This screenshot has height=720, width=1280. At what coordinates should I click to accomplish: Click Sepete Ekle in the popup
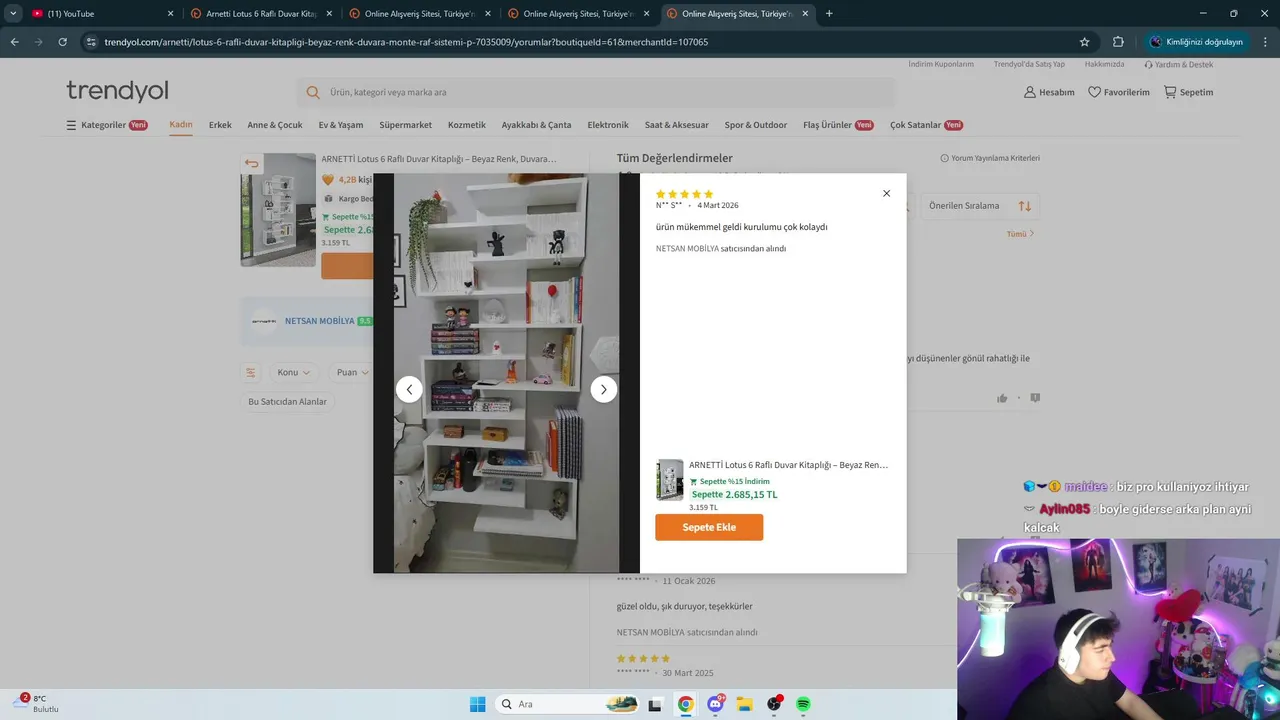click(709, 527)
